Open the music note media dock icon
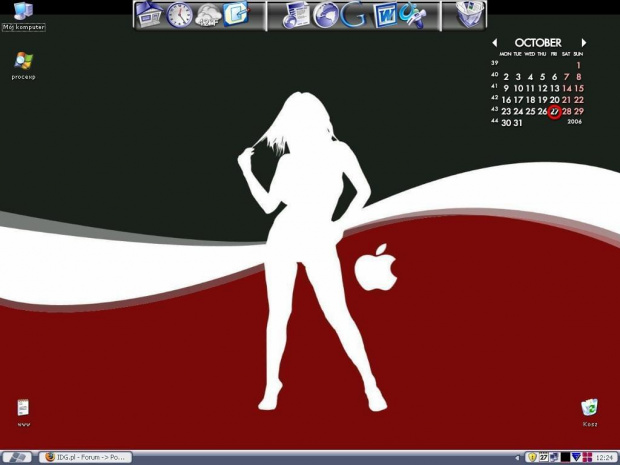620x465 pixels. click(x=296, y=15)
